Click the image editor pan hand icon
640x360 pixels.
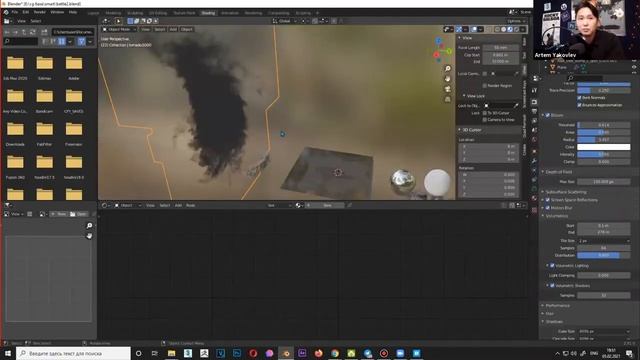[89, 236]
